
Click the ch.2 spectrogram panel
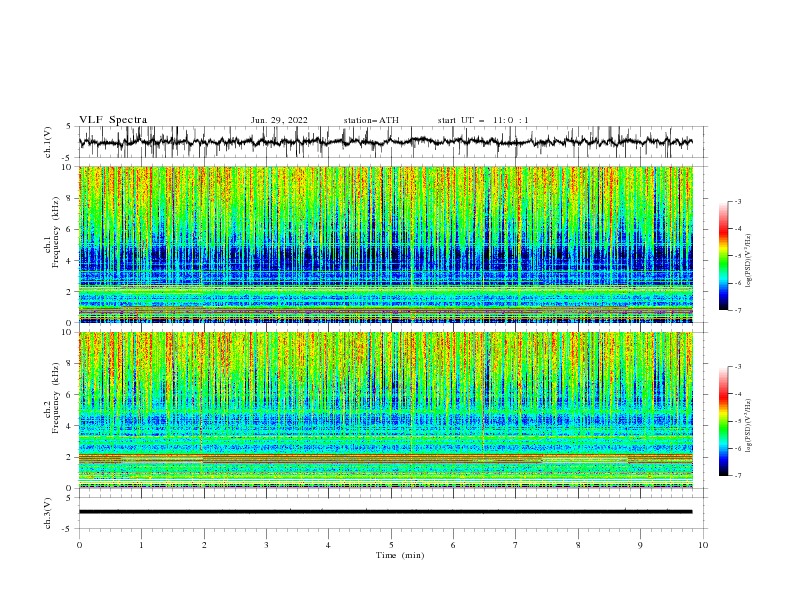386,410
